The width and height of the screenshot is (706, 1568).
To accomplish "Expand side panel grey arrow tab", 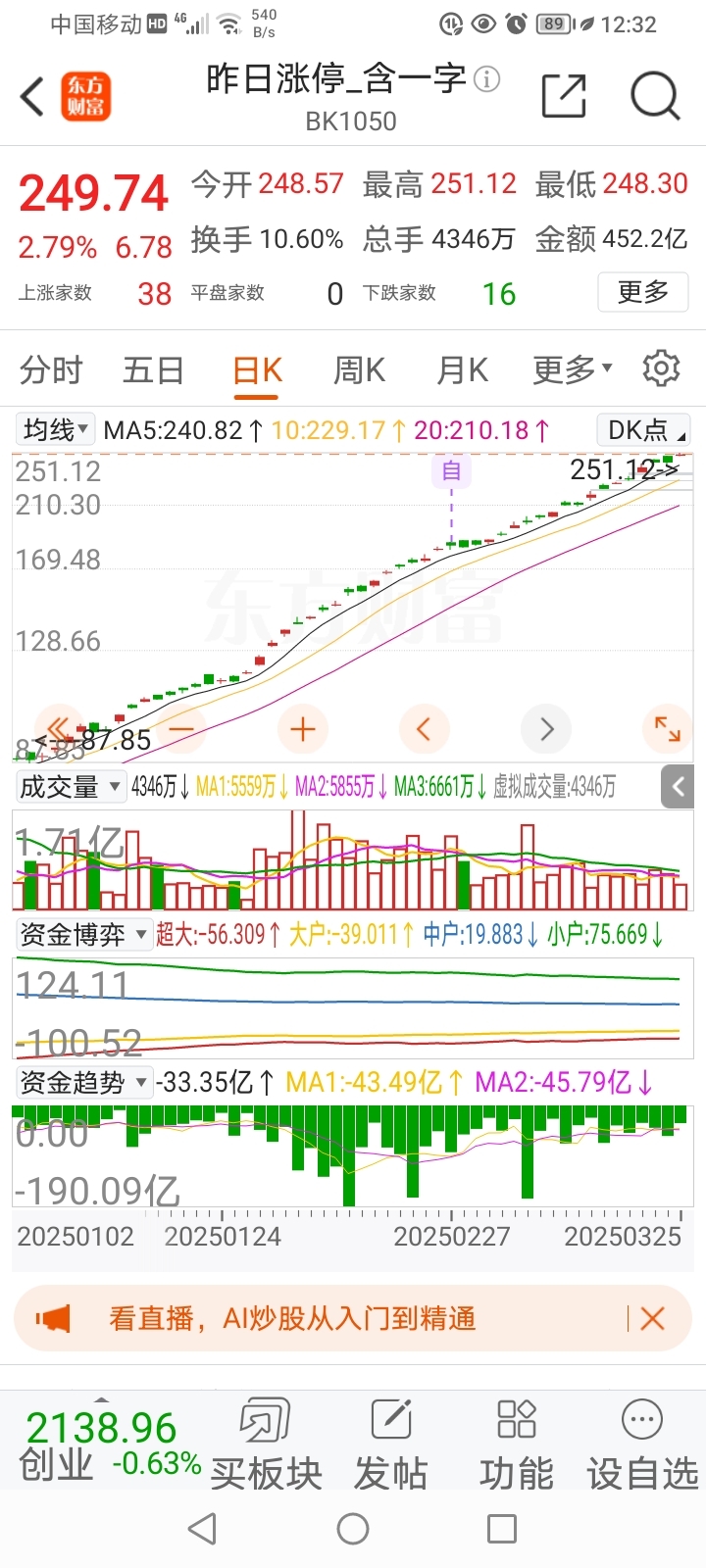I will (678, 787).
